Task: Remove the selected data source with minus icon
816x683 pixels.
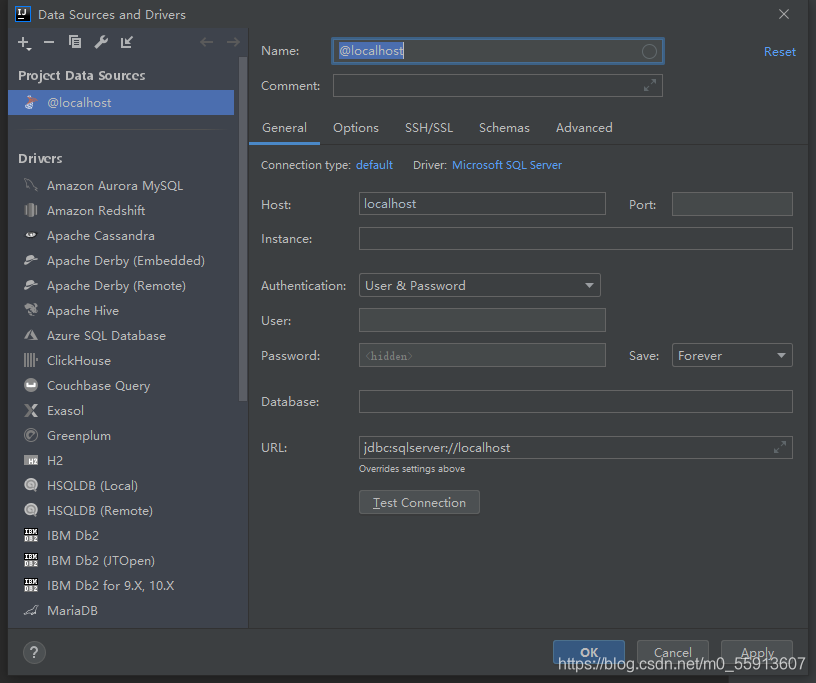Action: [x=49, y=42]
